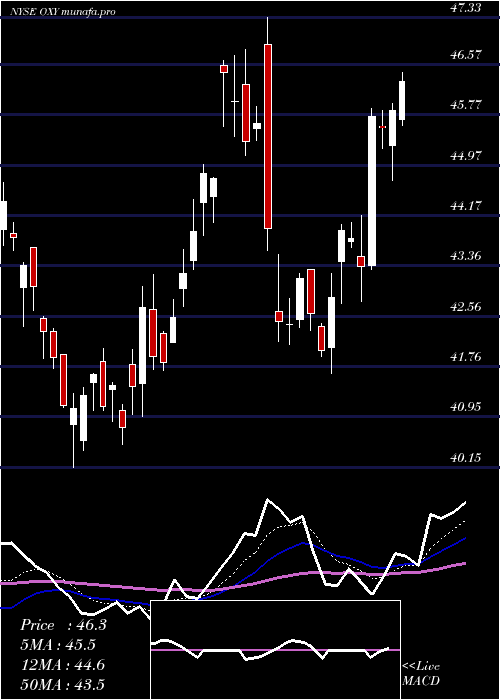This screenshot has width=500, height=700.
Task: Click the last white candlestick on the right
Action: (402, 100)
